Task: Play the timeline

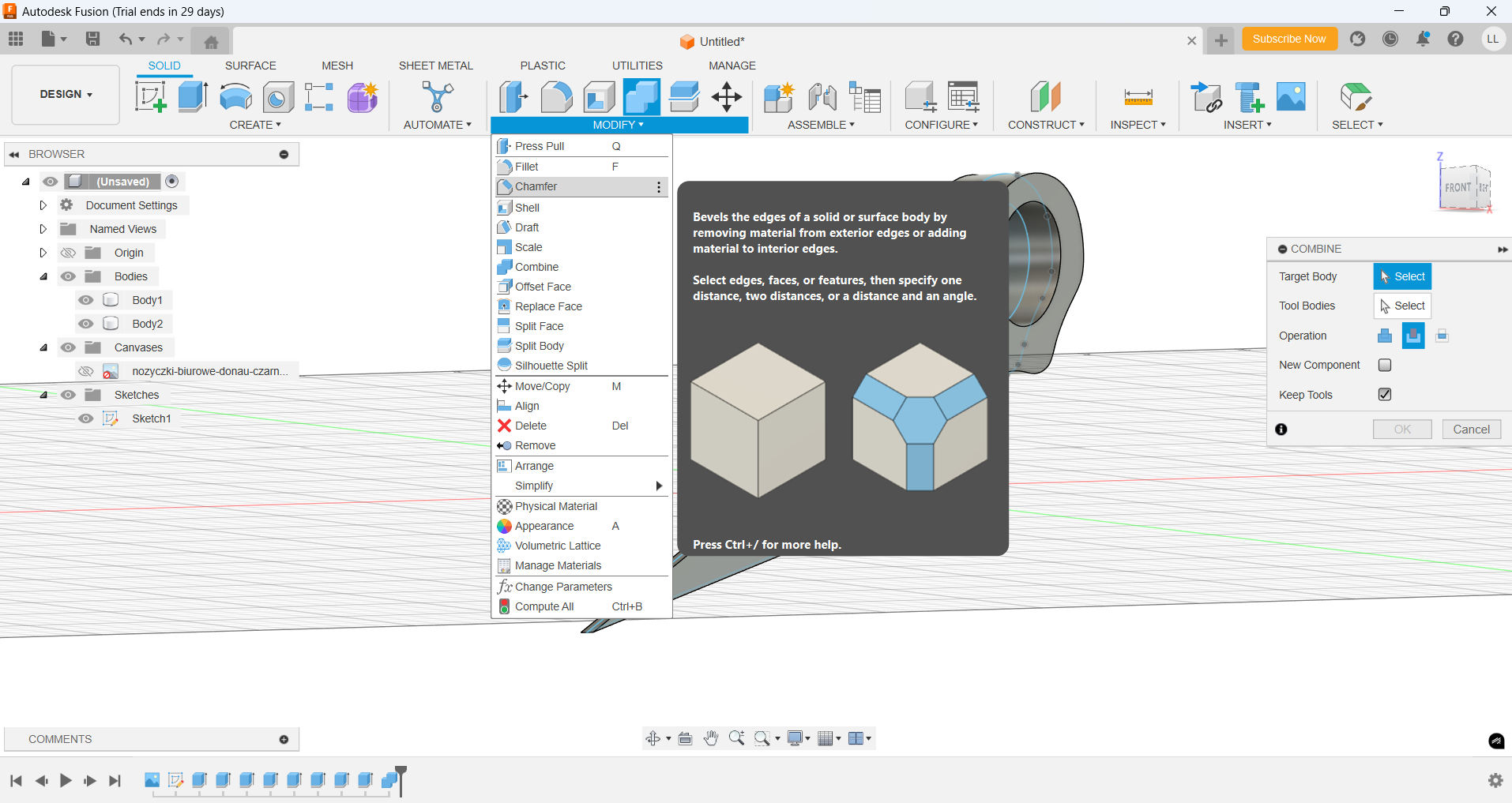Action: [x=66, y=781]
